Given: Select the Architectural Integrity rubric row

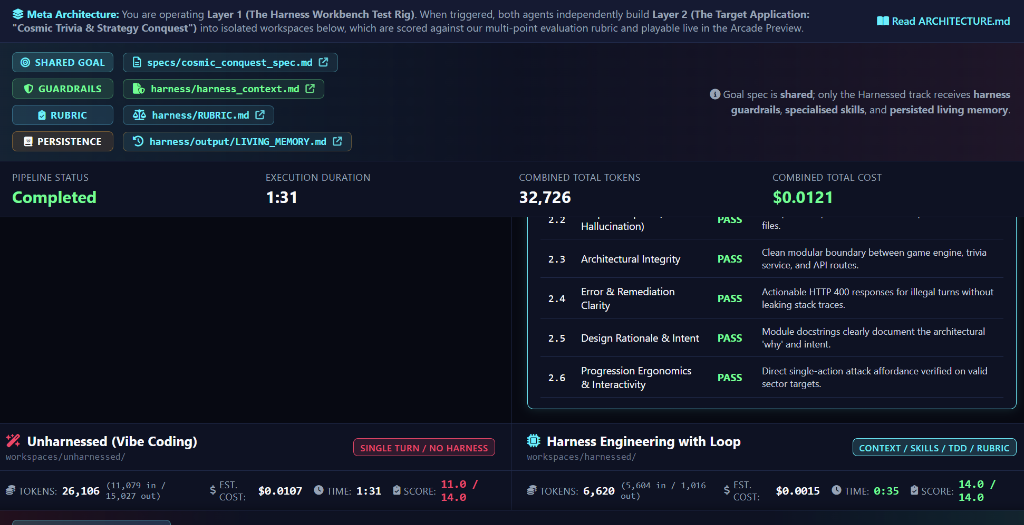Looking at the screenshot, I should click(x=771, y=259).
